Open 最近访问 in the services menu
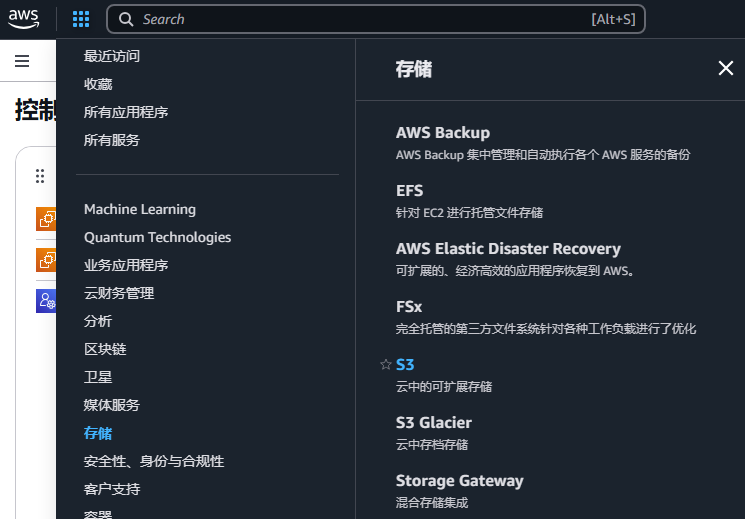 point(112,56)
